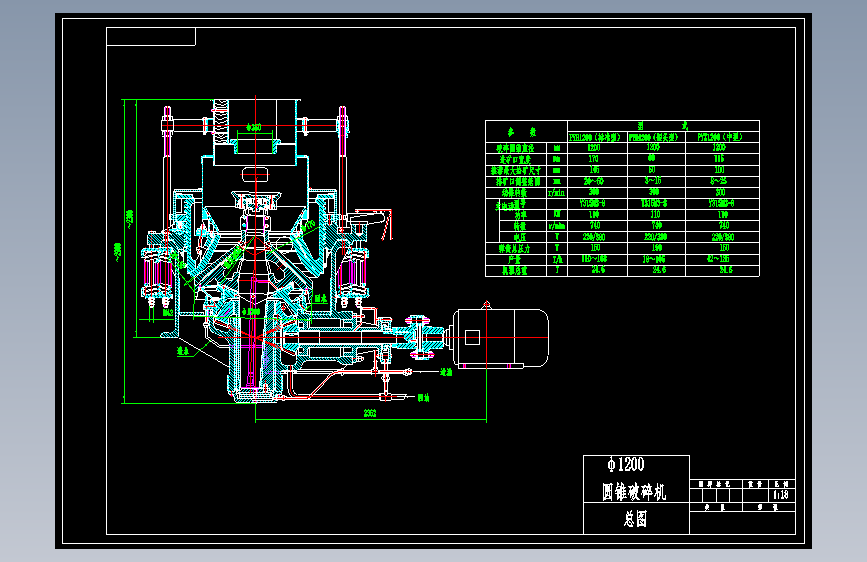Click the scale value cell in the title block

tap(781, 495)
